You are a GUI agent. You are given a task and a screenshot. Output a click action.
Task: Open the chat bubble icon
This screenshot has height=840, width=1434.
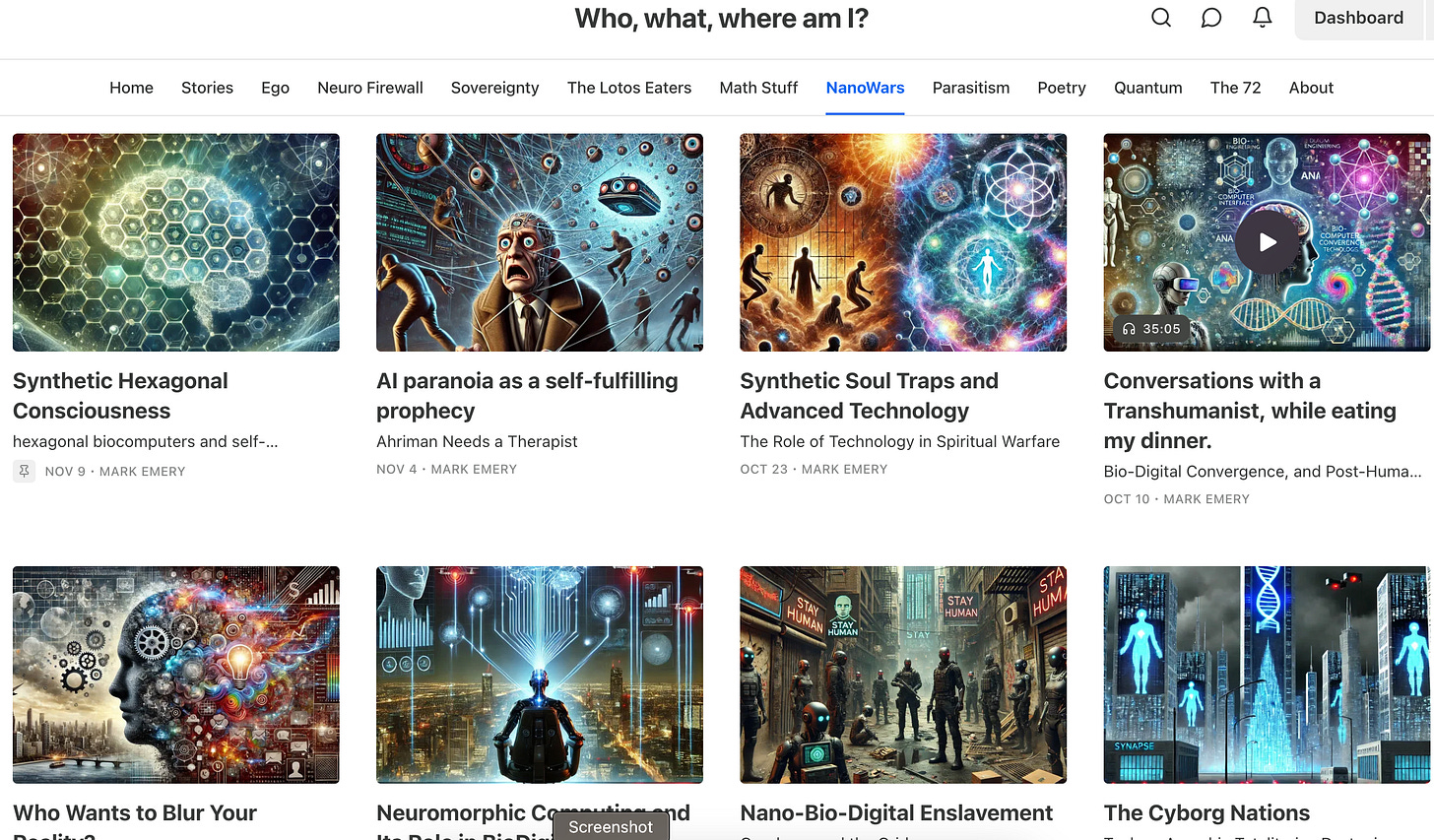point(1211,18)
